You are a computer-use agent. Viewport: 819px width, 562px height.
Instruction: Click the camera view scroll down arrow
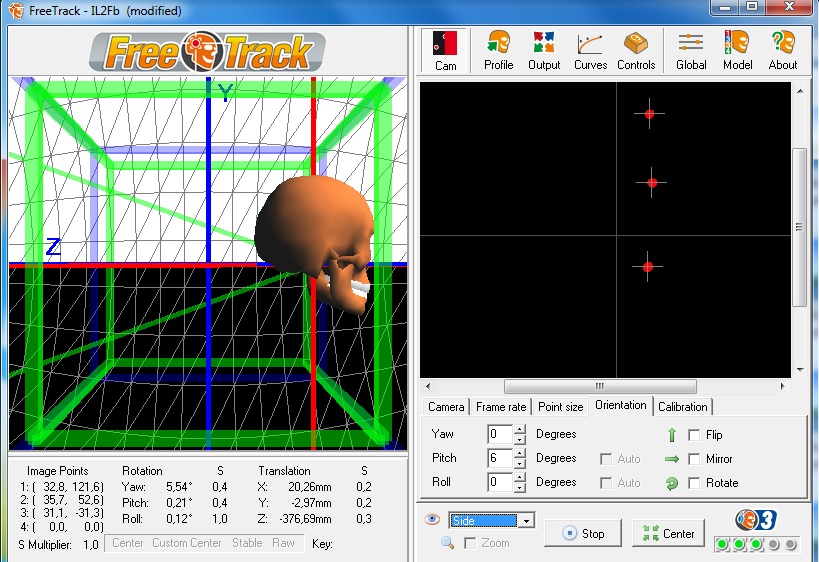[x=800, y=370]
